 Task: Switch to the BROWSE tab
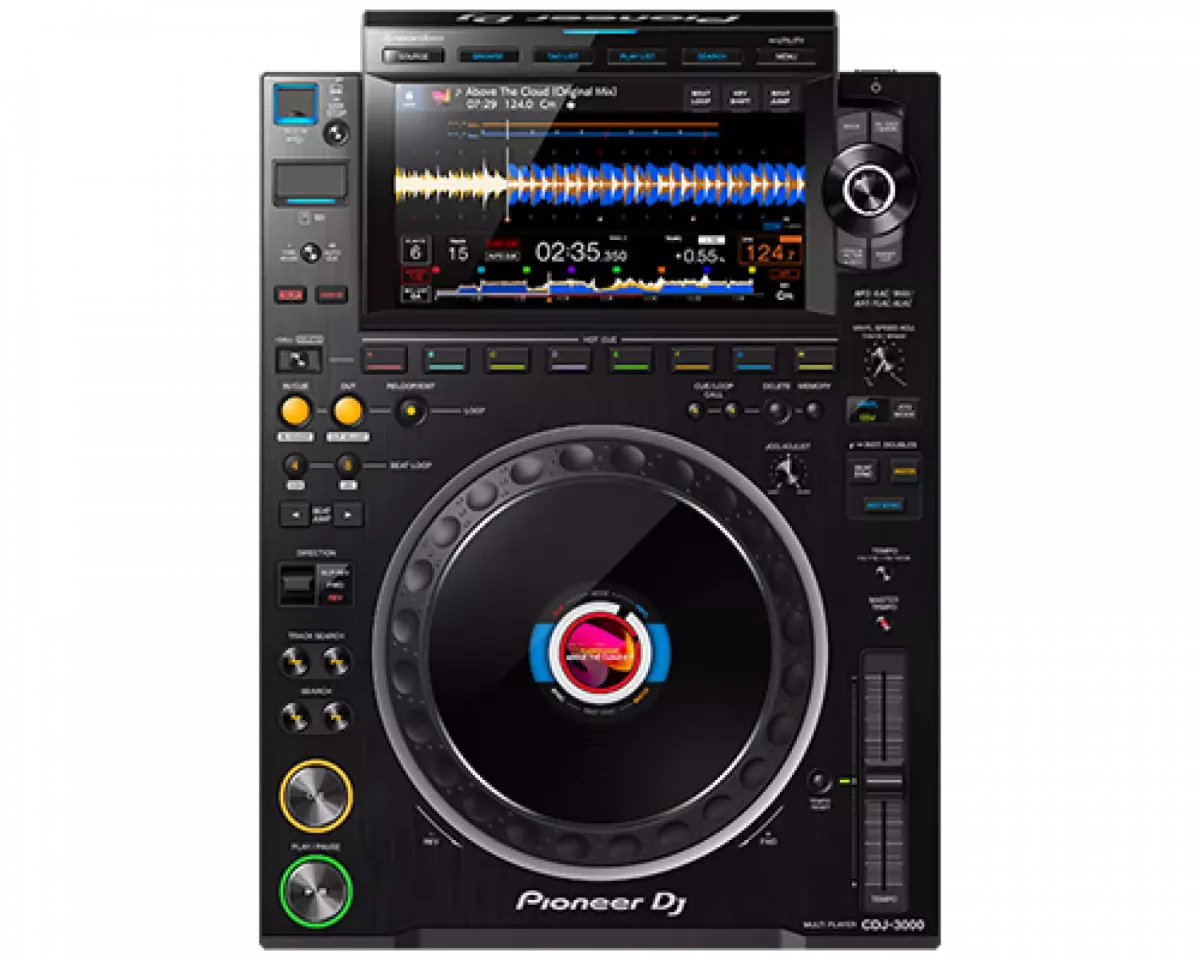[488, 56]
